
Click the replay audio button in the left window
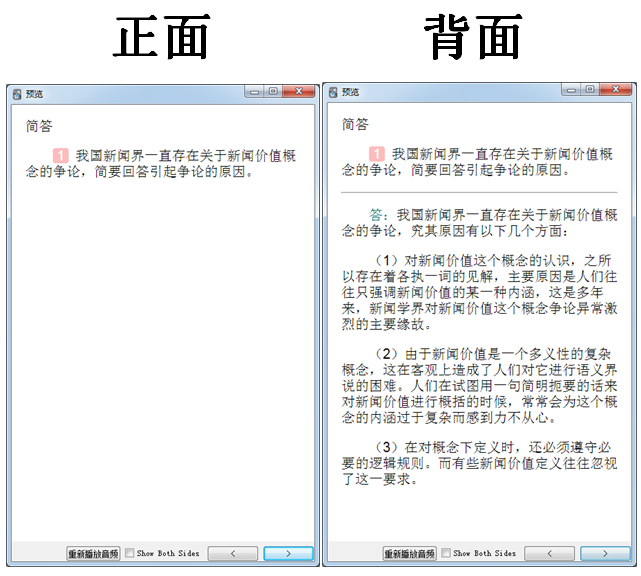(93, 554)
